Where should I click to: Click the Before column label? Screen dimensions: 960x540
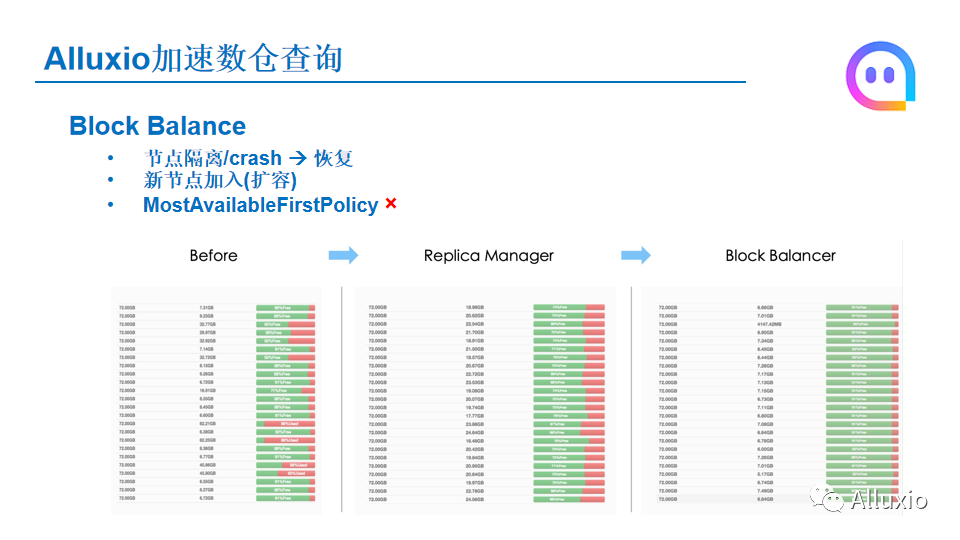point(213,255)
